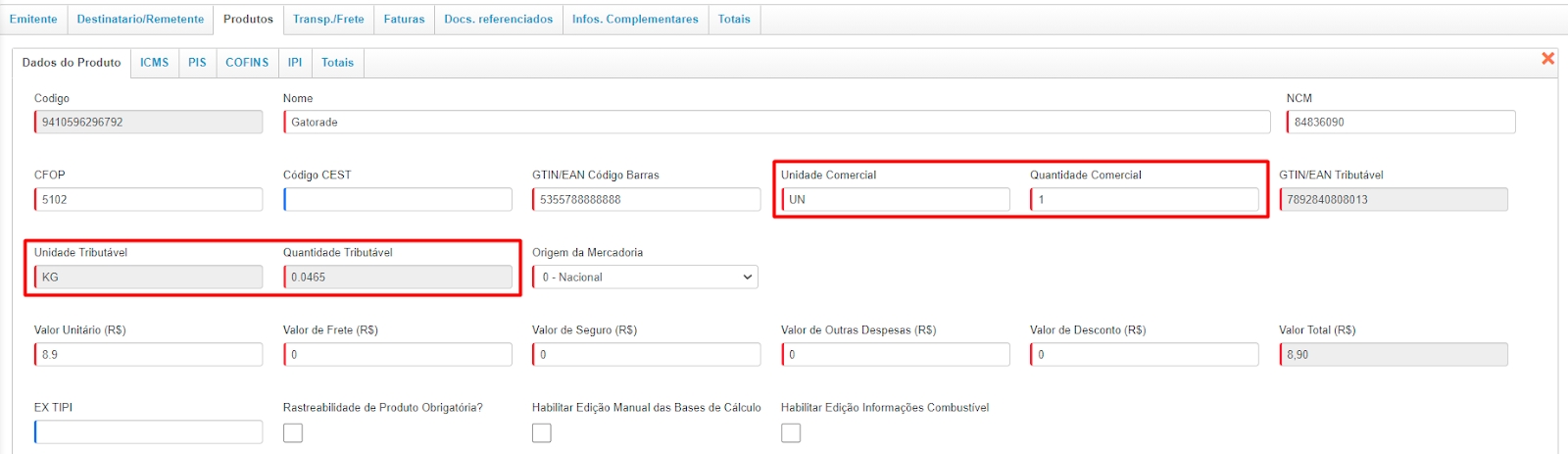Click the Codigo label text
Image resolution: width=1568 pixels, height=454 pixels.
click(x=52, y=98)
